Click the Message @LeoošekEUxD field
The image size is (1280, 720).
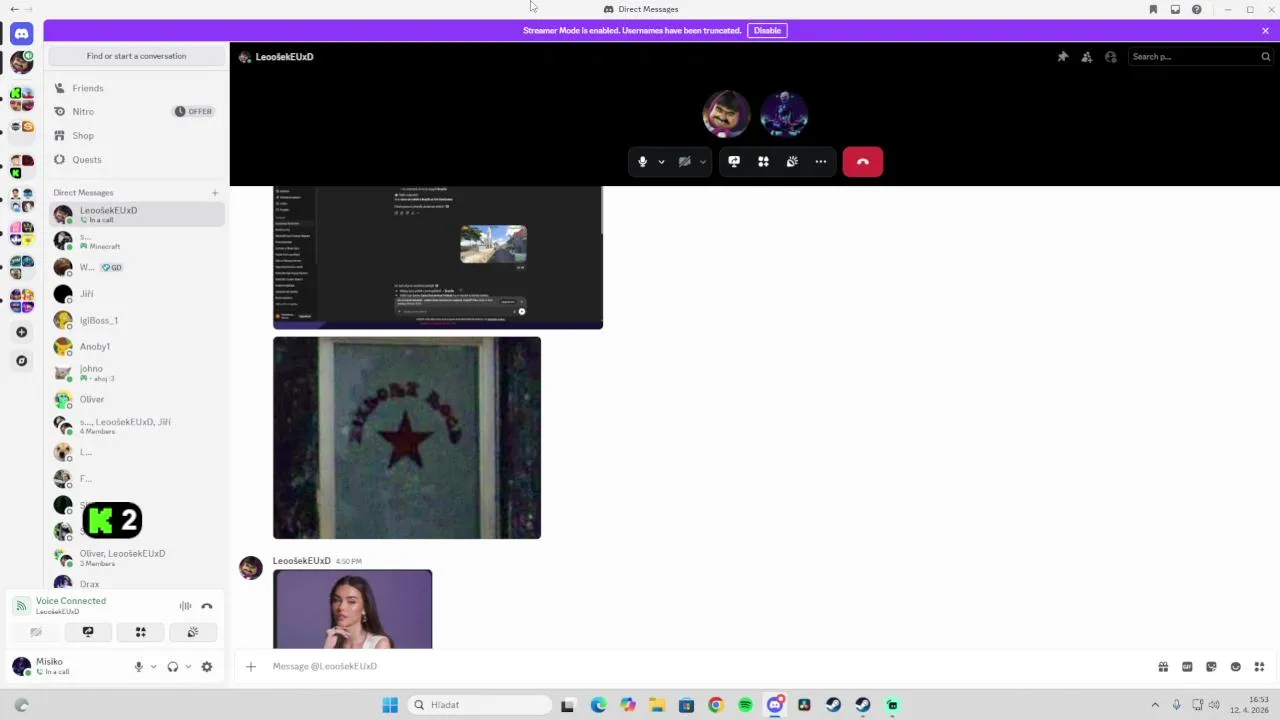[710, 666]
